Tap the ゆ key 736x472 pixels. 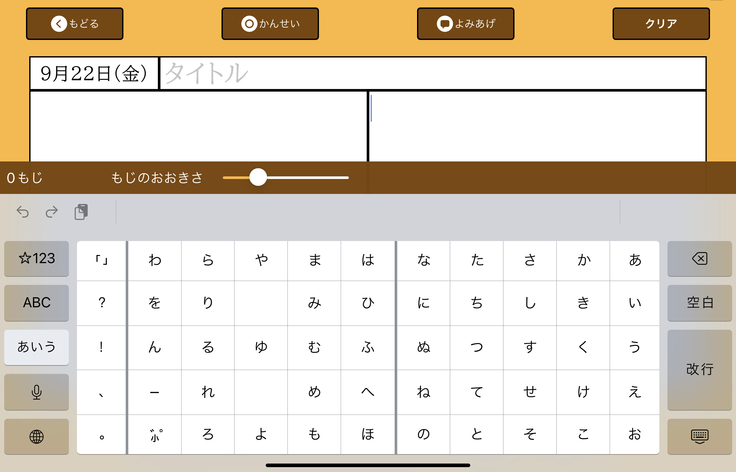[x=261, y=347]
